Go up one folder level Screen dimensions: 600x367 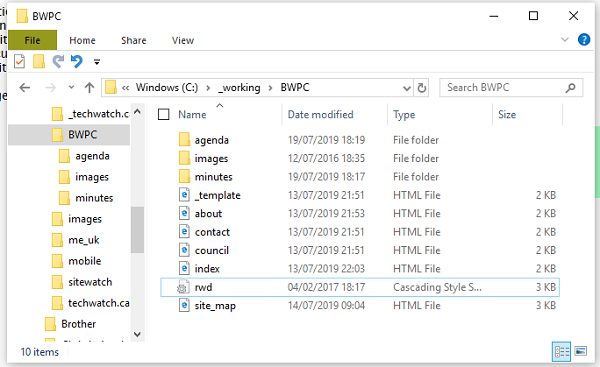tap(90, 88)
